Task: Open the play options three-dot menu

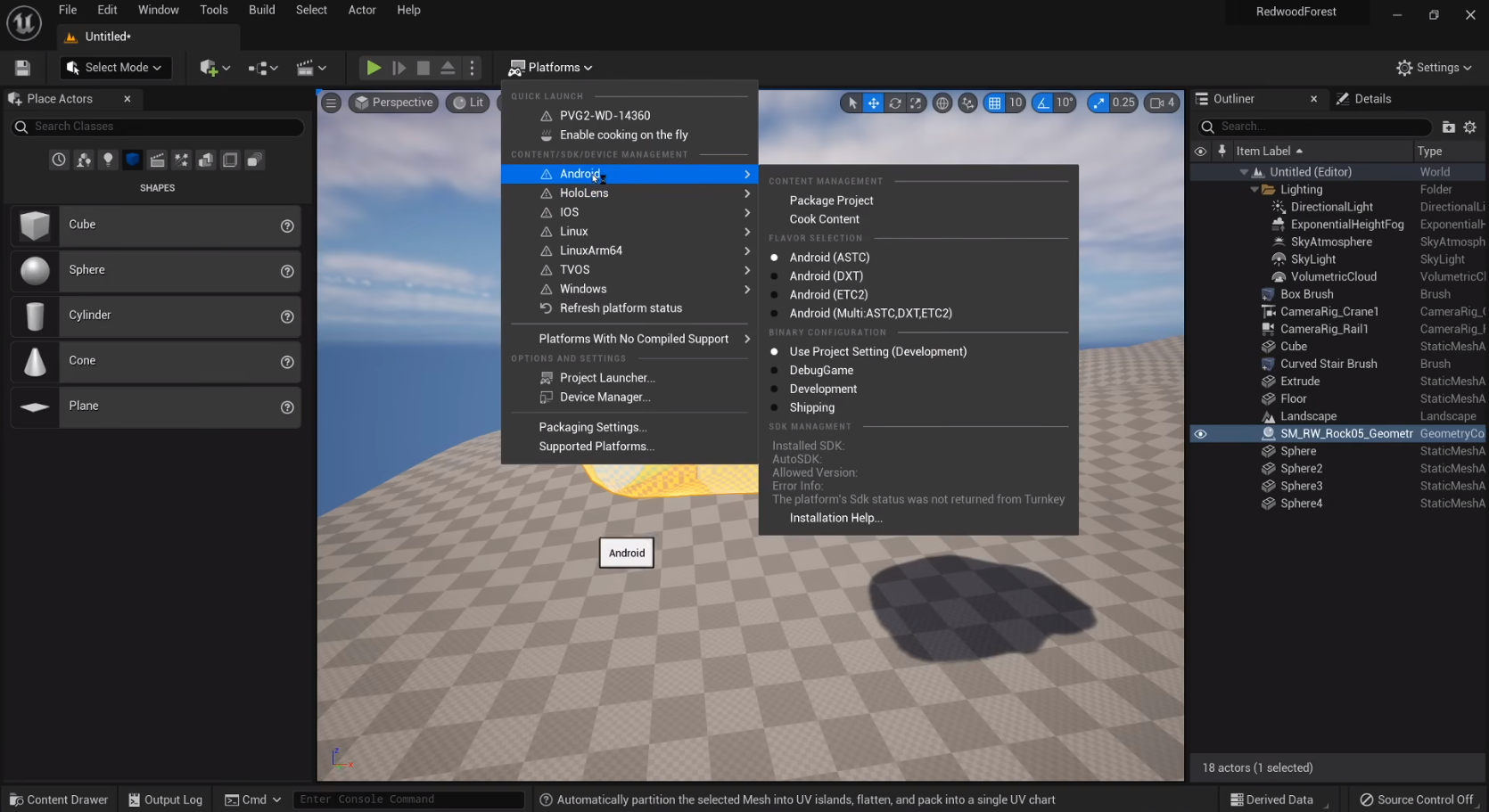Action: tap(473, 68)
